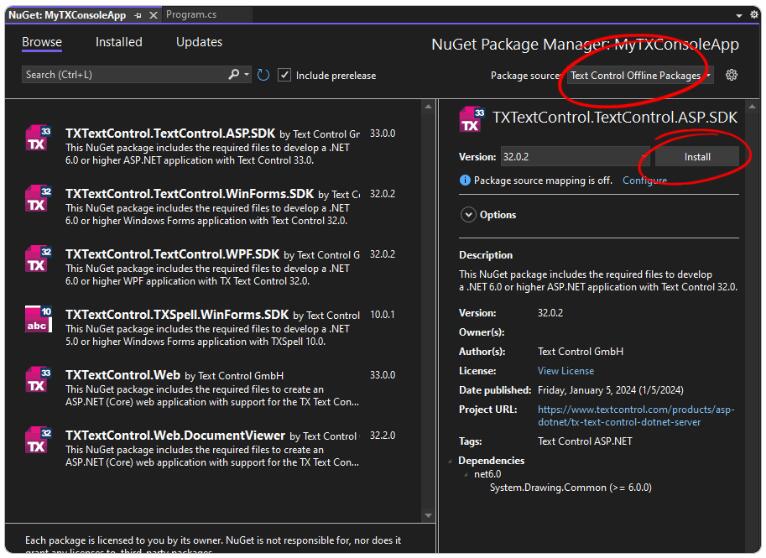Click version 10.0.1 of TXSpell row
The height and width of the screenshot is (558, 766).
pyautogui.click(x=383, y=315)
